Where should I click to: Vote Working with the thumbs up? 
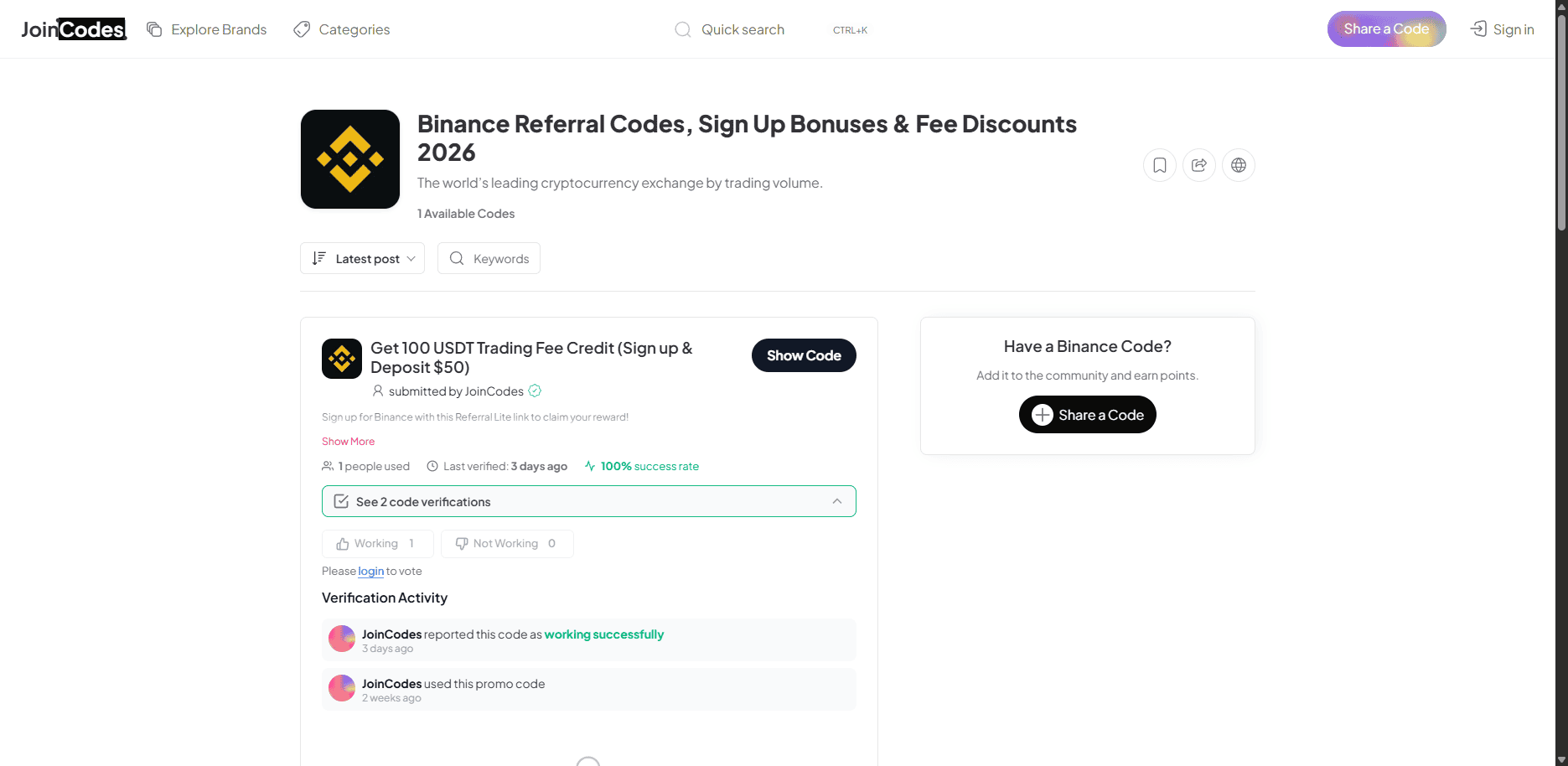(377, 544)
